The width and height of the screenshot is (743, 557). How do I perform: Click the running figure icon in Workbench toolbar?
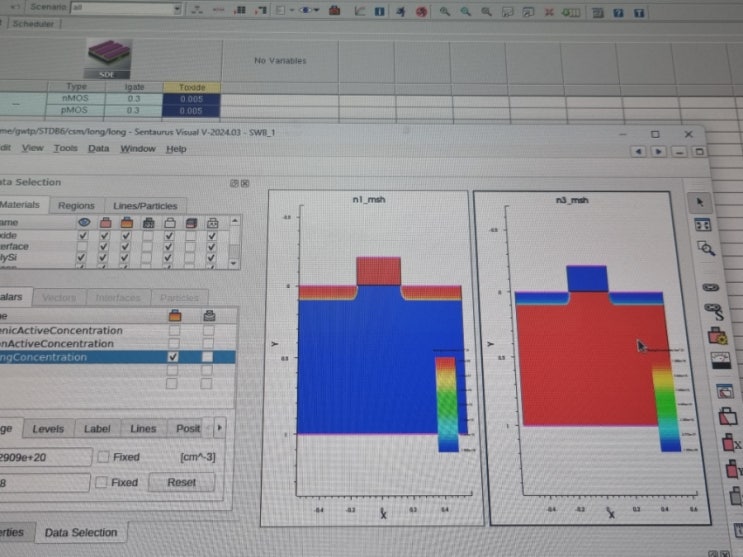tap(400, 11)
